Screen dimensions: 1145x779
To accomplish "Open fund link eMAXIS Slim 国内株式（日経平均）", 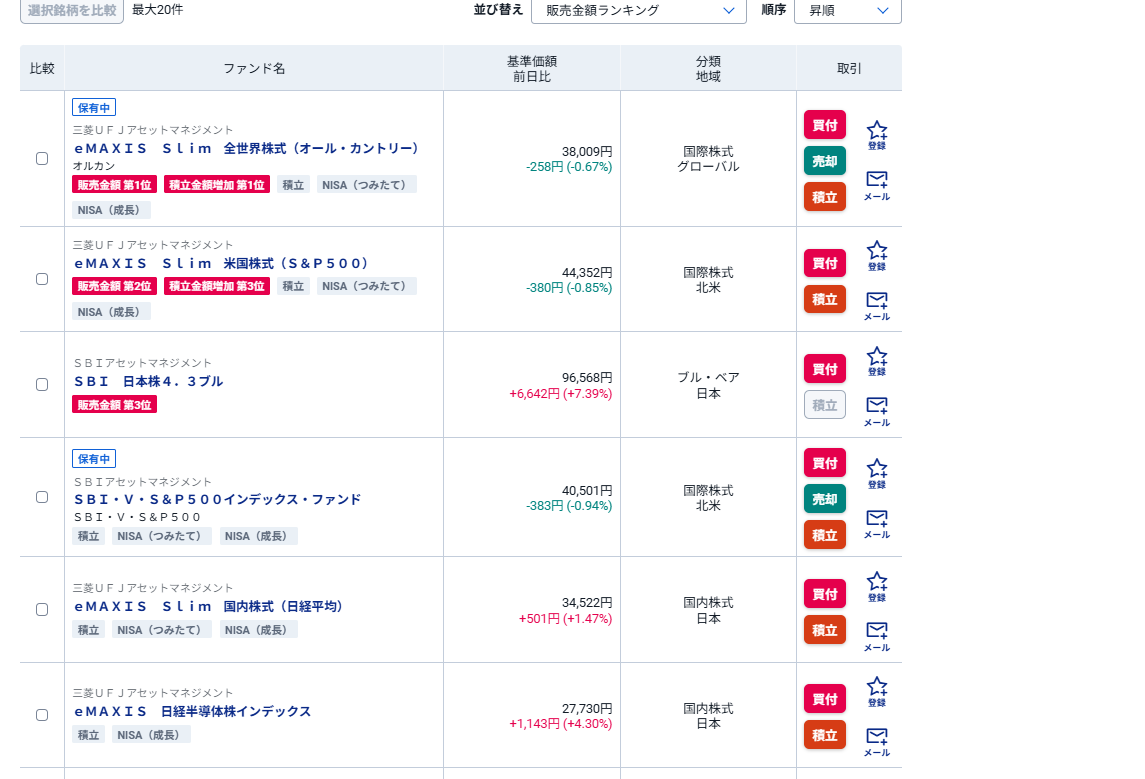I will click(209, 607).
